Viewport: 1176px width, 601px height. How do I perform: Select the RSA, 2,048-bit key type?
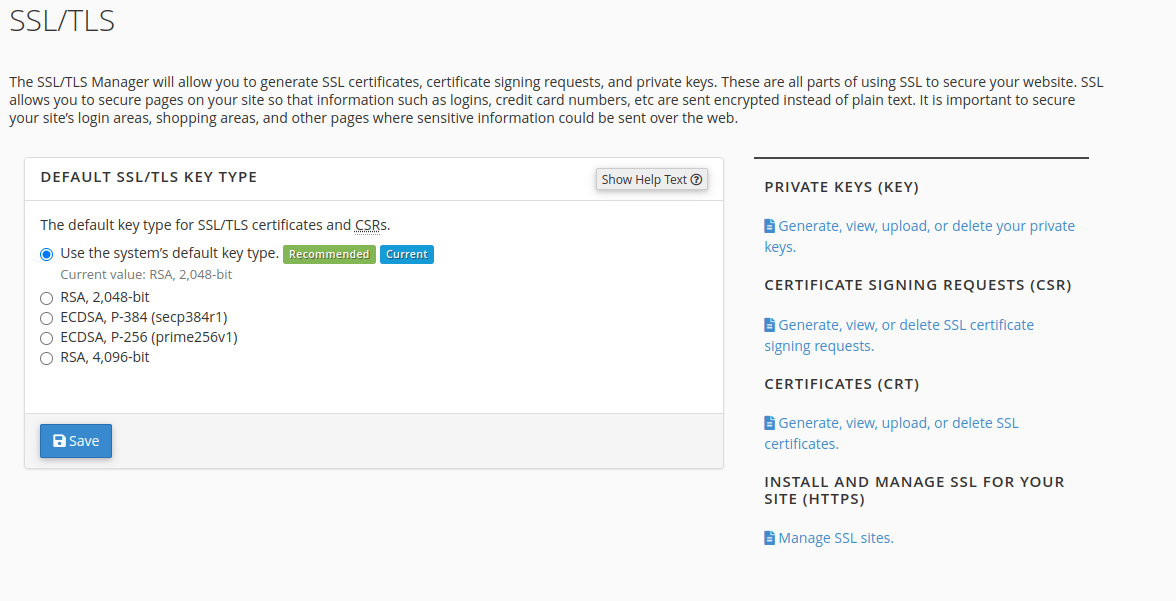(x=46, y=298)
